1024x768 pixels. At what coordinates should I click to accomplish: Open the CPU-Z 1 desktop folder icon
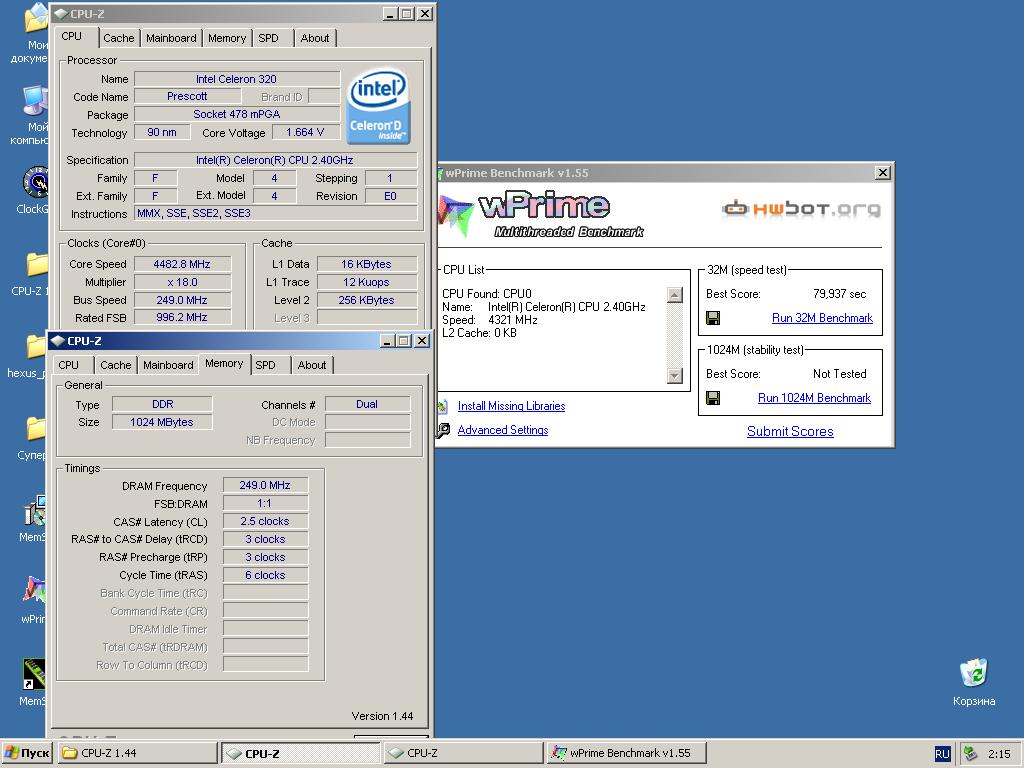click(x=37, y=265)
